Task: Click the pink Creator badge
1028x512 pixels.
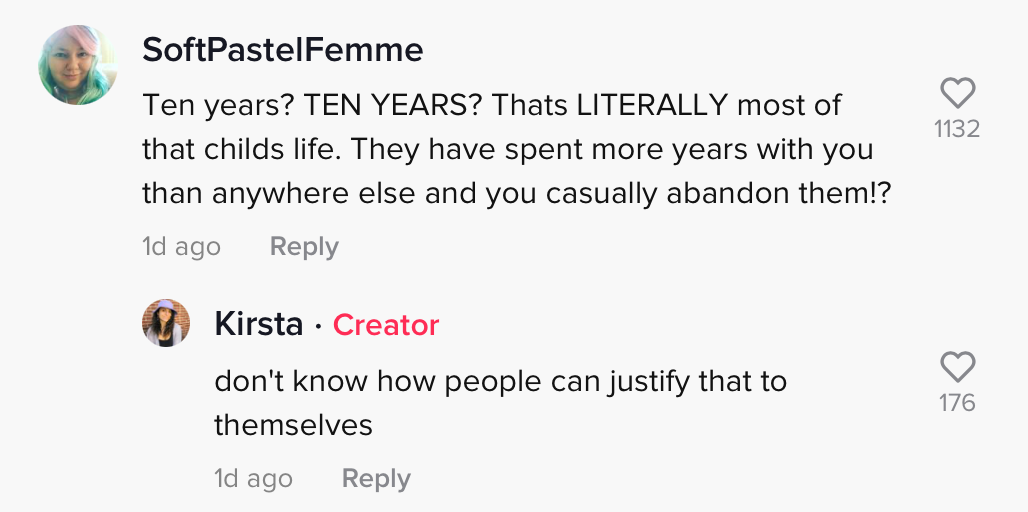Action: [x=386, y=325]
